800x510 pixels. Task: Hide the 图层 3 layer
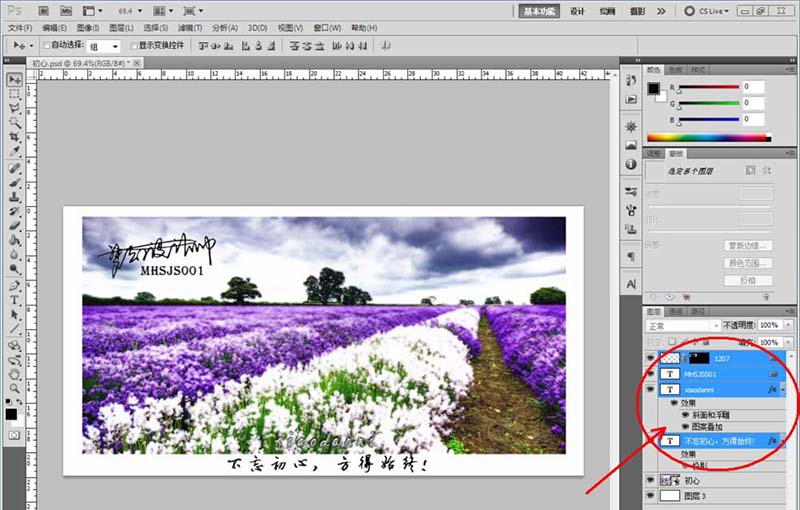651,496
